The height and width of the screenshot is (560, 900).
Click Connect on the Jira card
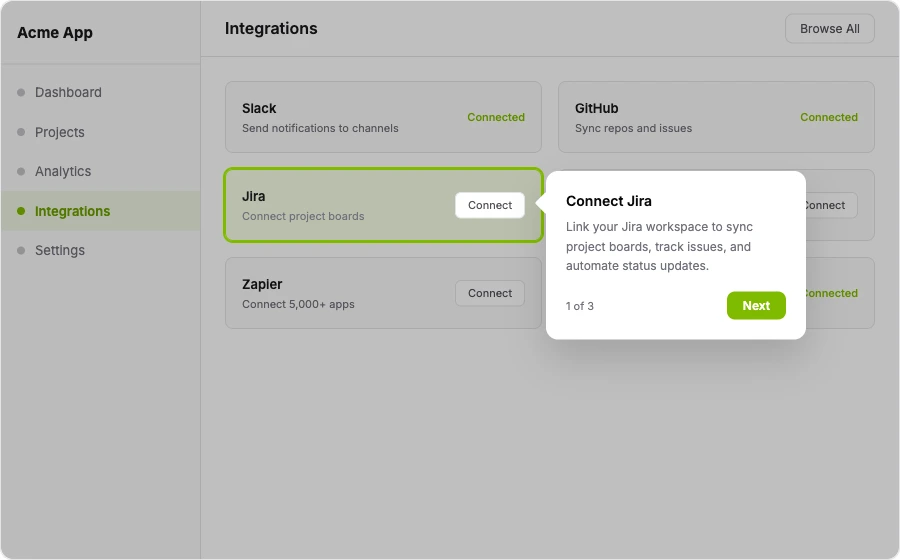pos(490,205)
